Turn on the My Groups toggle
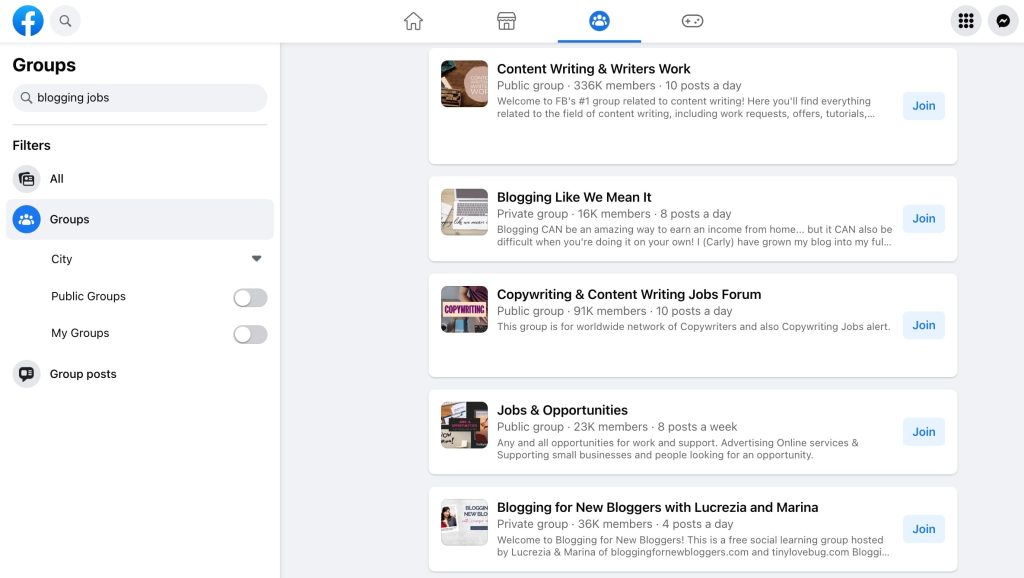Image resolution: width=1024 pixels, height=578 pixels. (250, 333)
